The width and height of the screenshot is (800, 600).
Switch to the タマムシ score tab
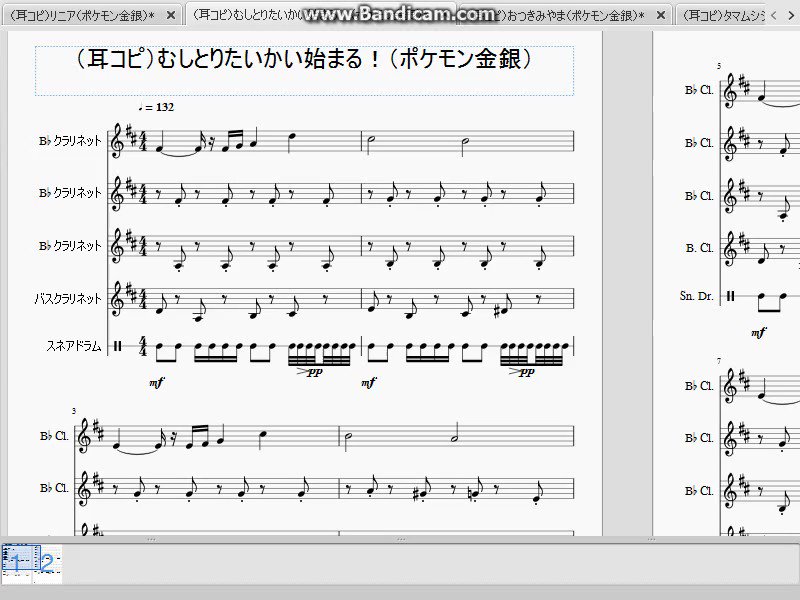click(723, 15)
